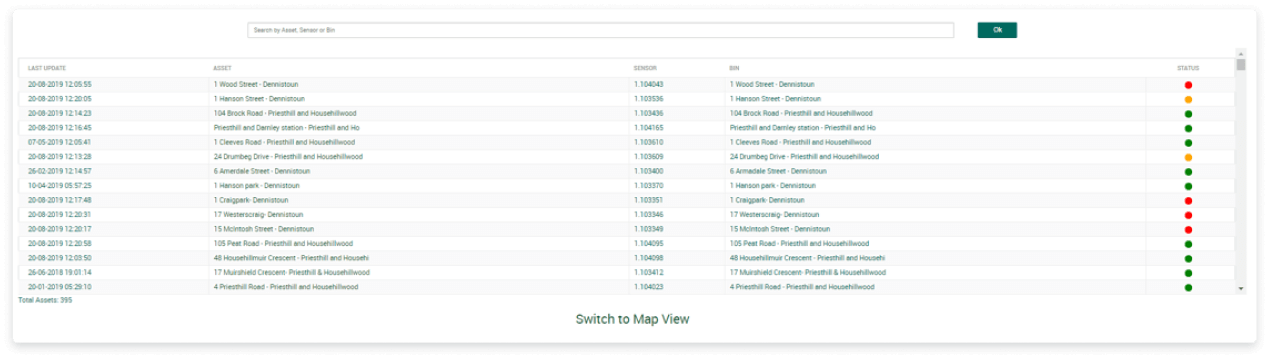
Task: Click green status dot for 1 Hanson park
Action: (x=1188, y=186)
